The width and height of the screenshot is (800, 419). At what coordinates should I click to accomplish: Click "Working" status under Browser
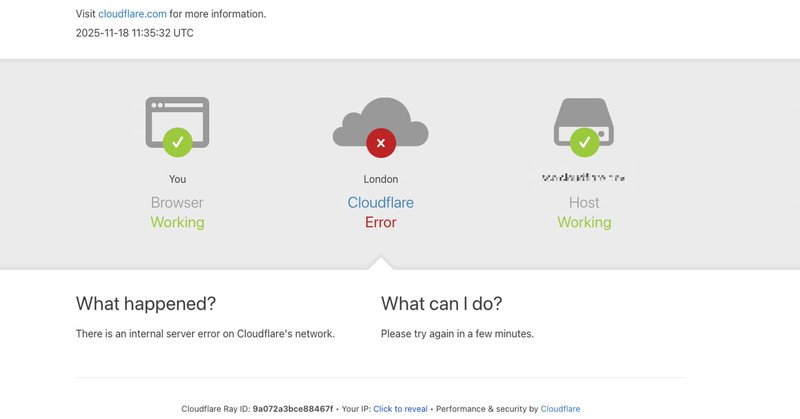(x=177, y=223)
